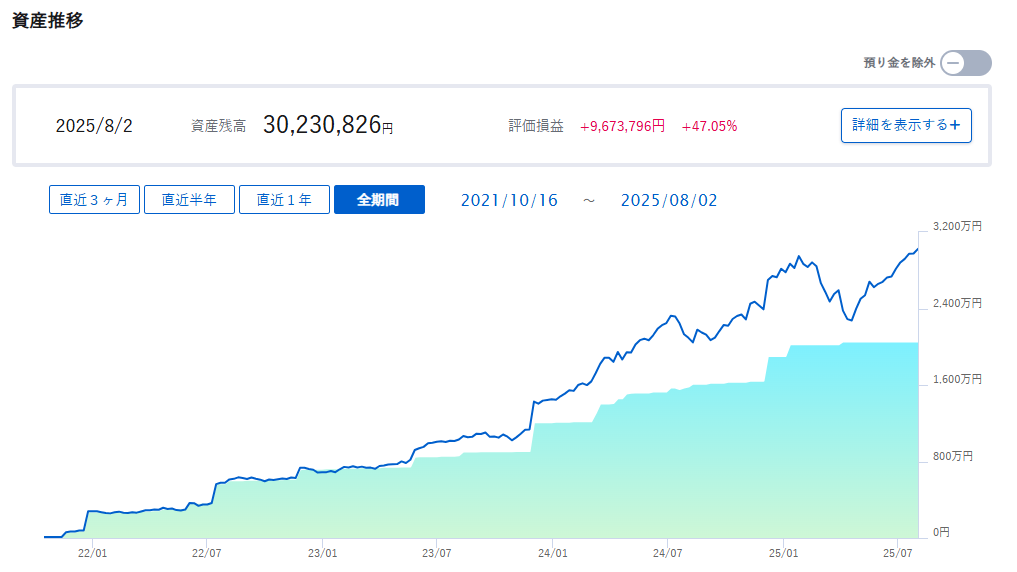Click the +47.05% gain percentage

click(709, 126)
